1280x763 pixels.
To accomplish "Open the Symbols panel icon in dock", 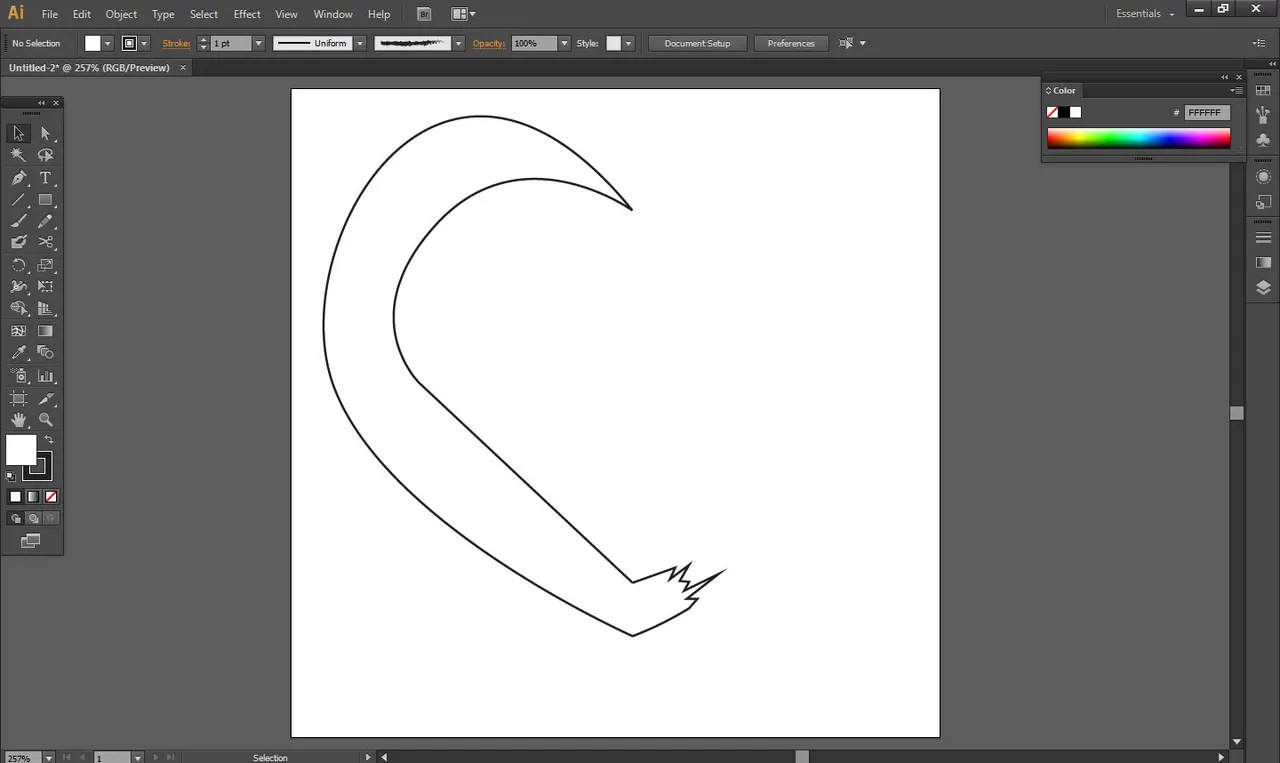I will [x=1263, y=141].
